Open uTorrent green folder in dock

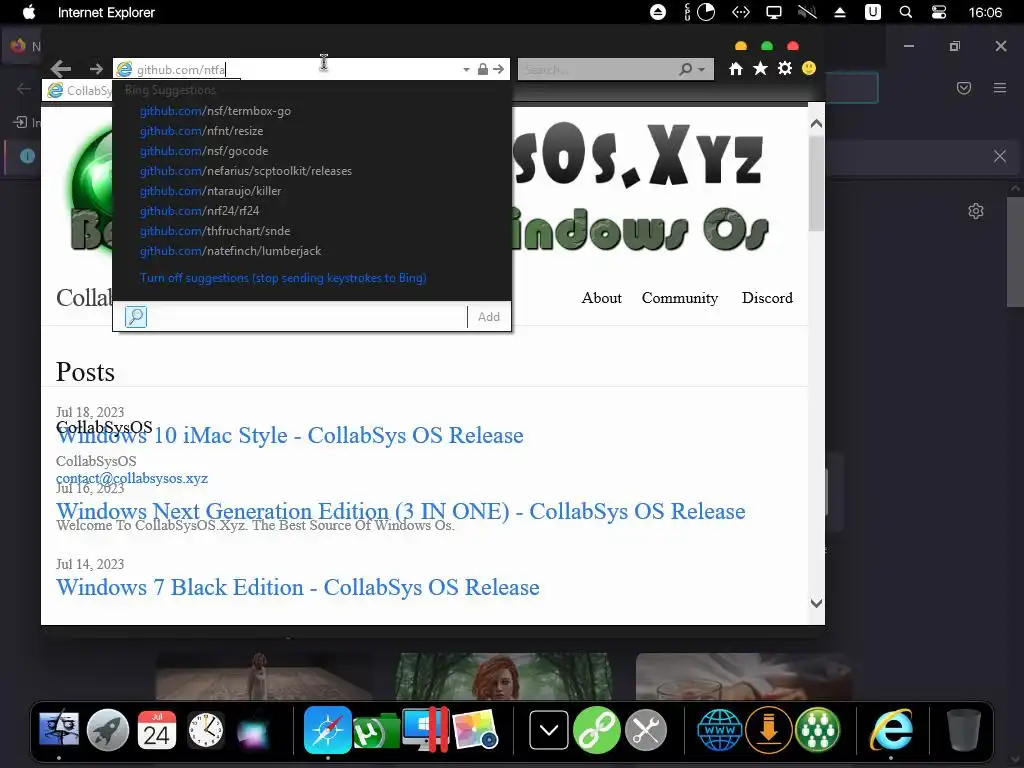[376, 731]
